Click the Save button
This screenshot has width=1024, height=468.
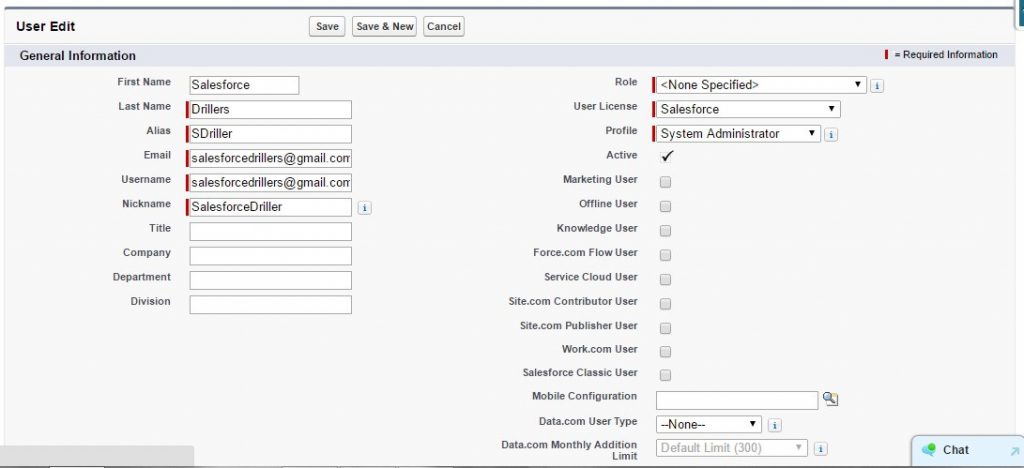[327, 27]
